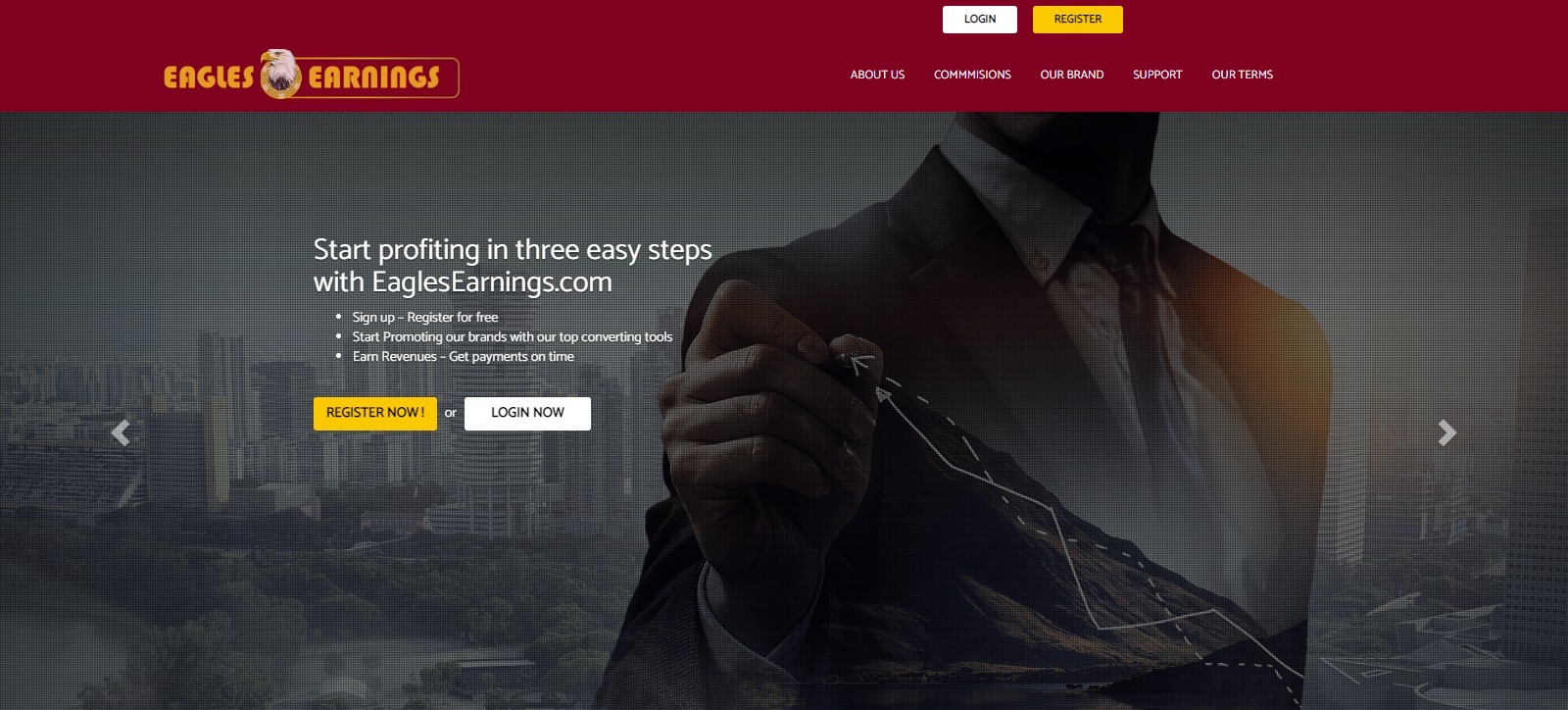Click the 'Earn Revenues – Get payments on time' bullet

pos(464,356)
